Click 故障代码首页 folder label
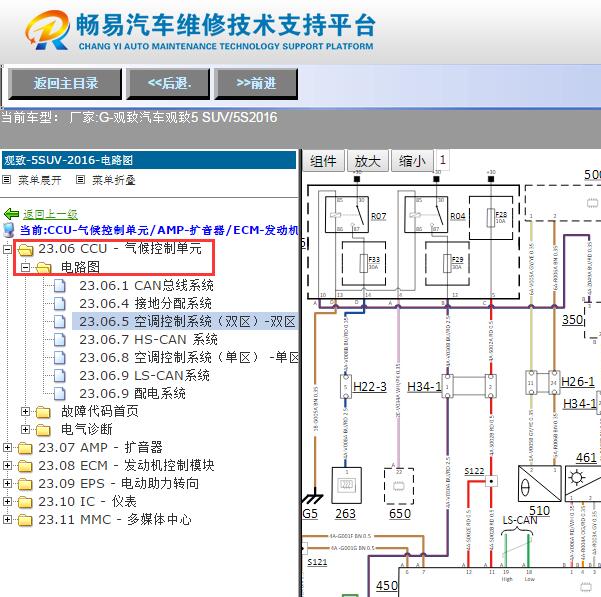 click(100, 411)
